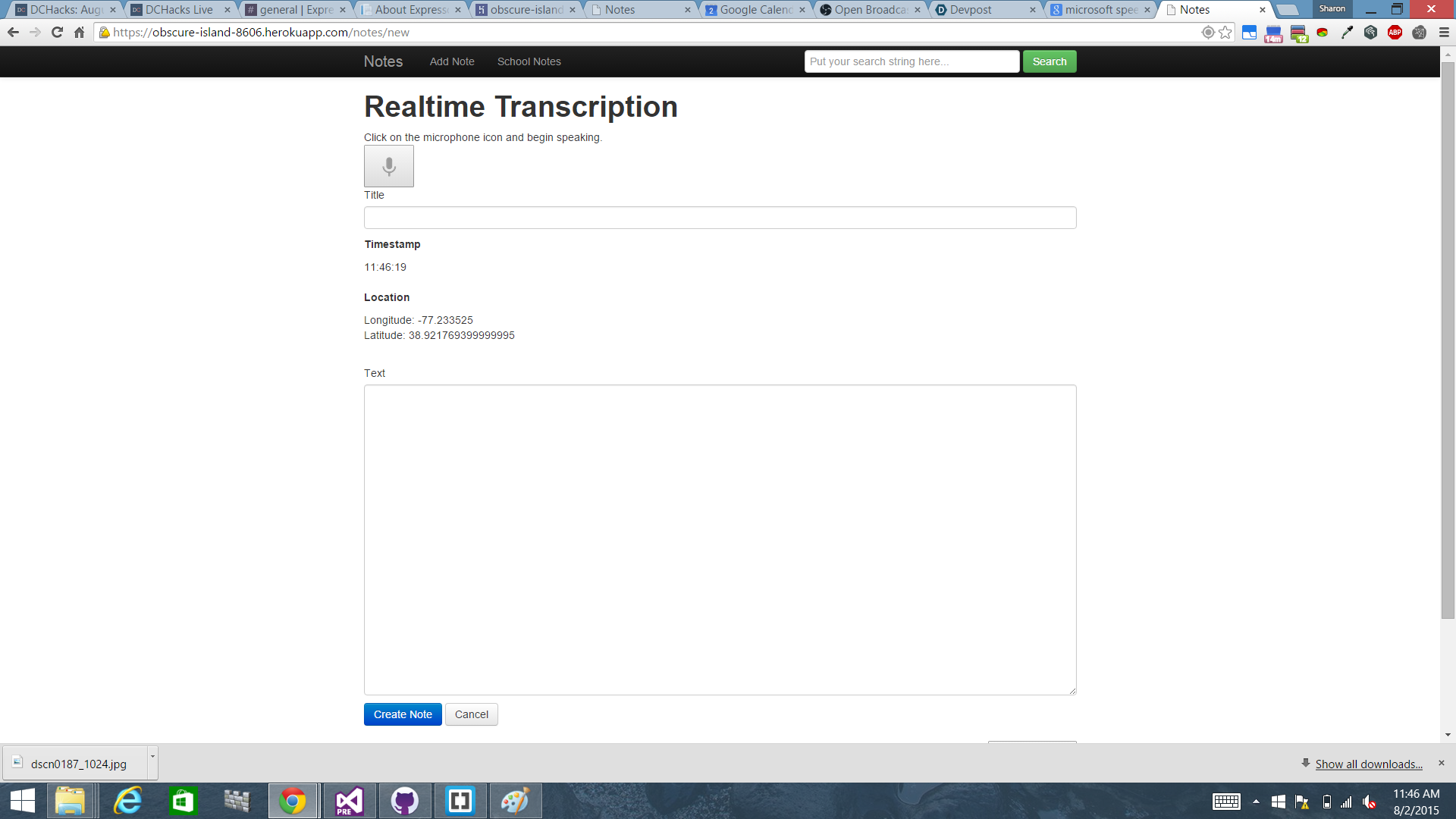The width and height of the screenshot is (1456, 819).
Task: Click the blue Create Note button
Action: coord(403,714)
